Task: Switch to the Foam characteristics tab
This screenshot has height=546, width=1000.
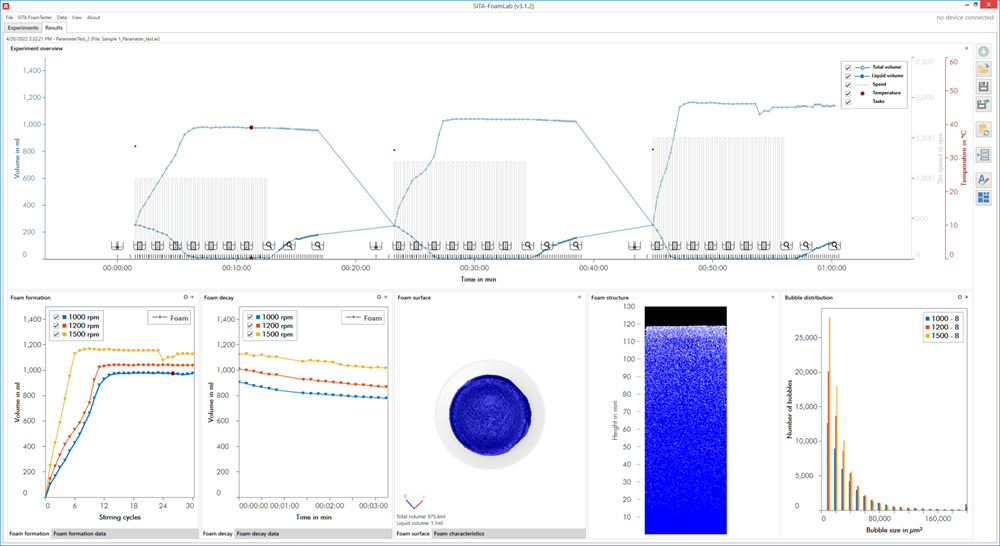Action: pos(459,534)
